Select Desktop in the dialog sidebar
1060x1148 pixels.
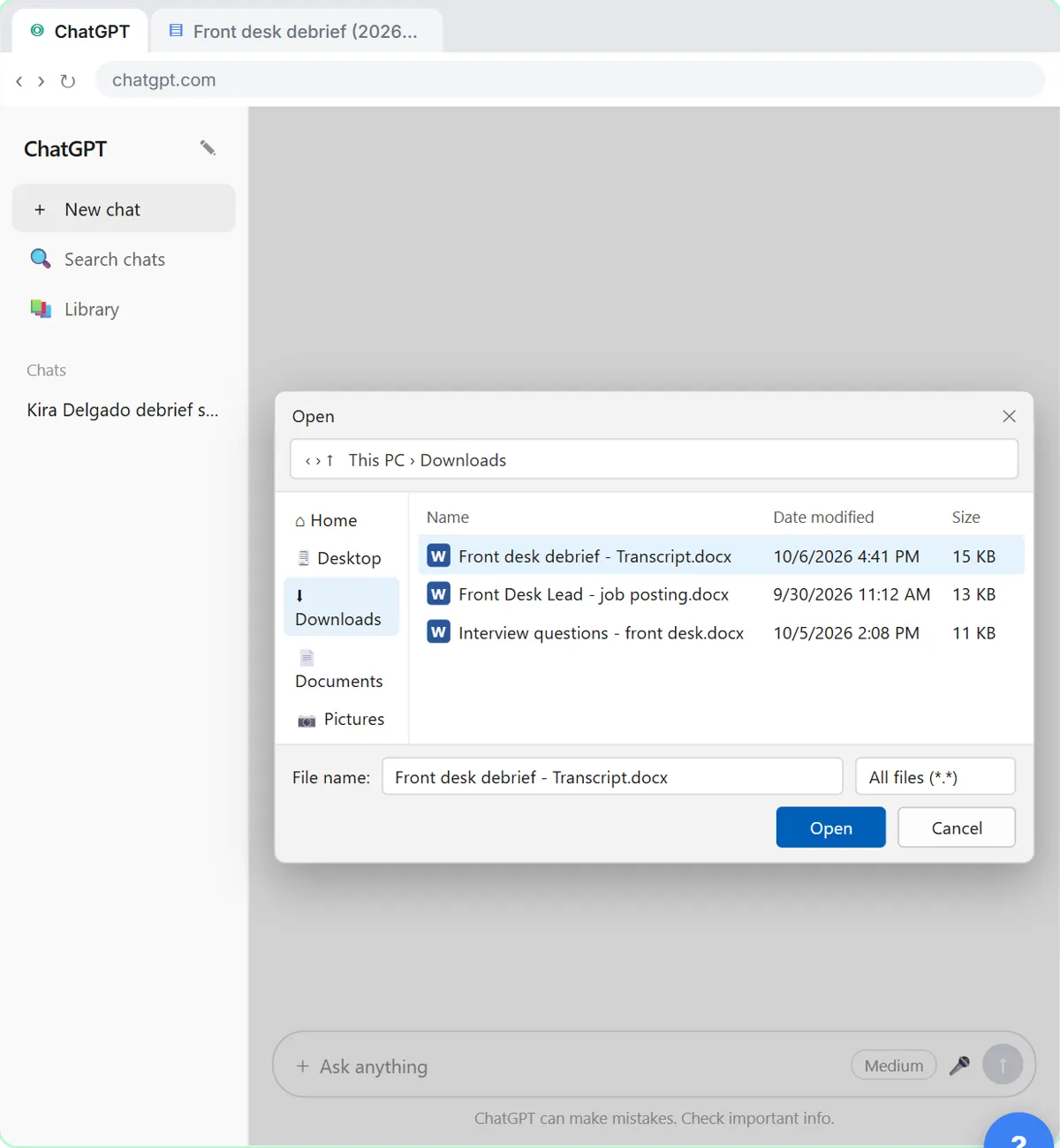pyautogui.click(x=340, y=558)
